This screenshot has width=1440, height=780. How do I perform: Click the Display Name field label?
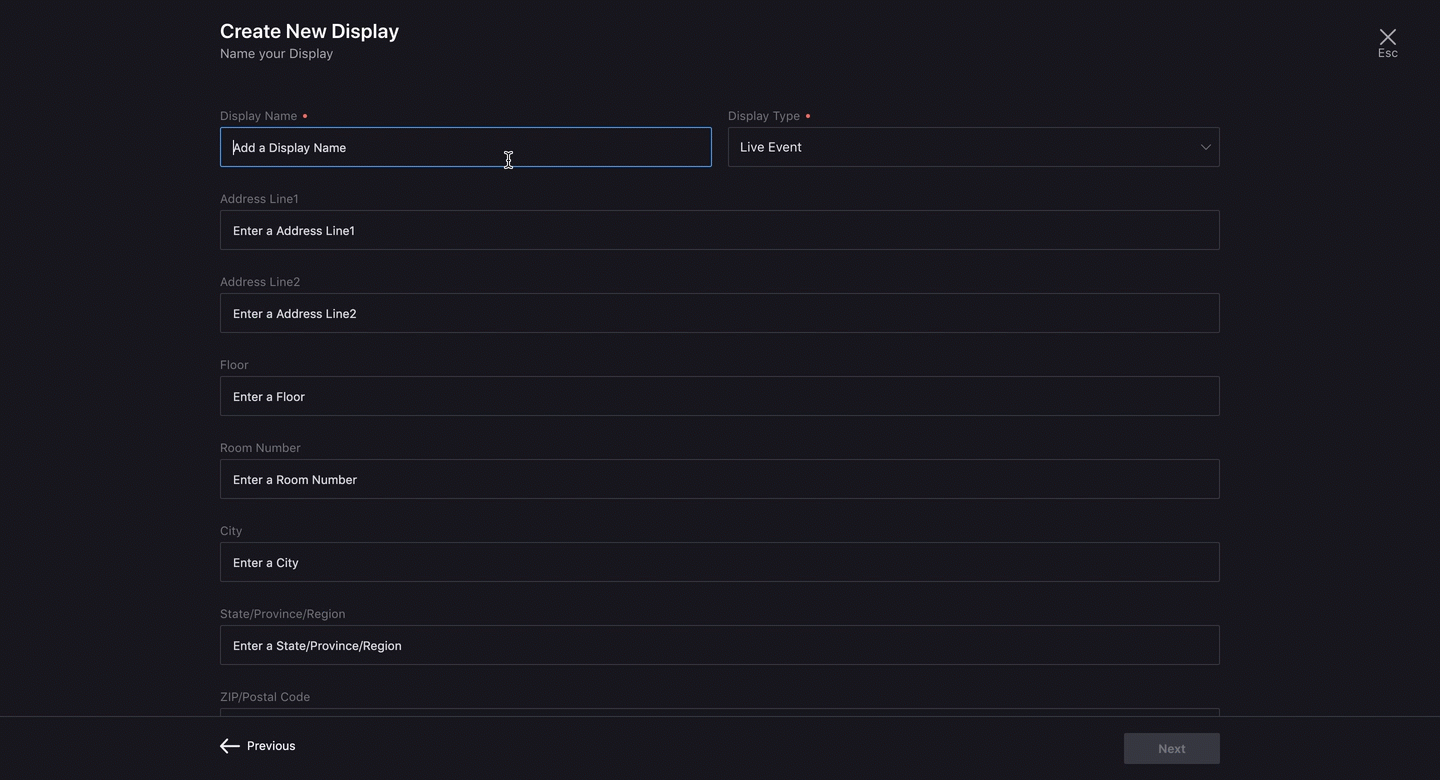click(x=258, y=116)
